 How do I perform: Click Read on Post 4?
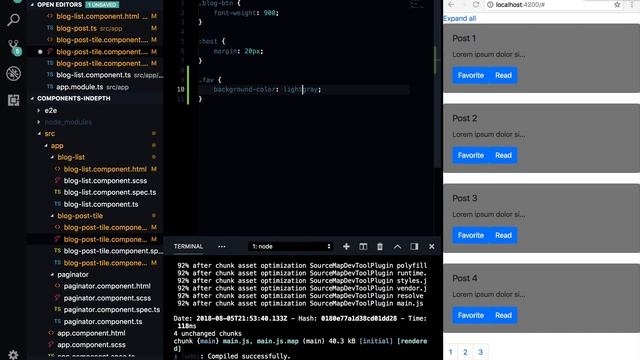503,316
